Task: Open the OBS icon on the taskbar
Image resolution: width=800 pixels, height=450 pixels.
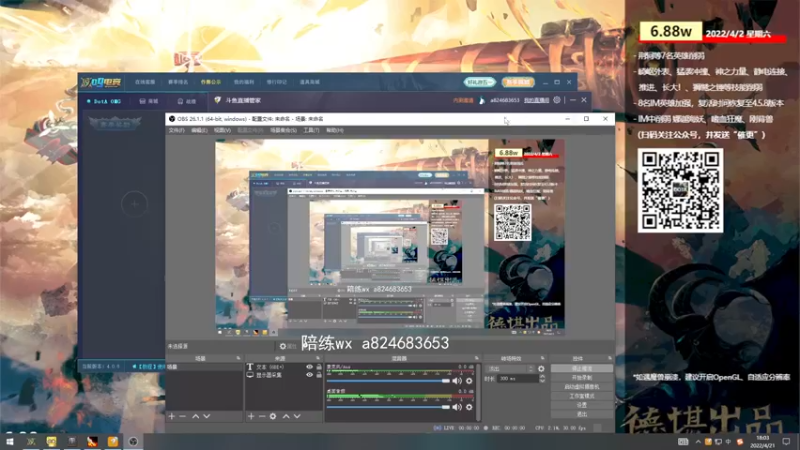Action: pos(133,441)
